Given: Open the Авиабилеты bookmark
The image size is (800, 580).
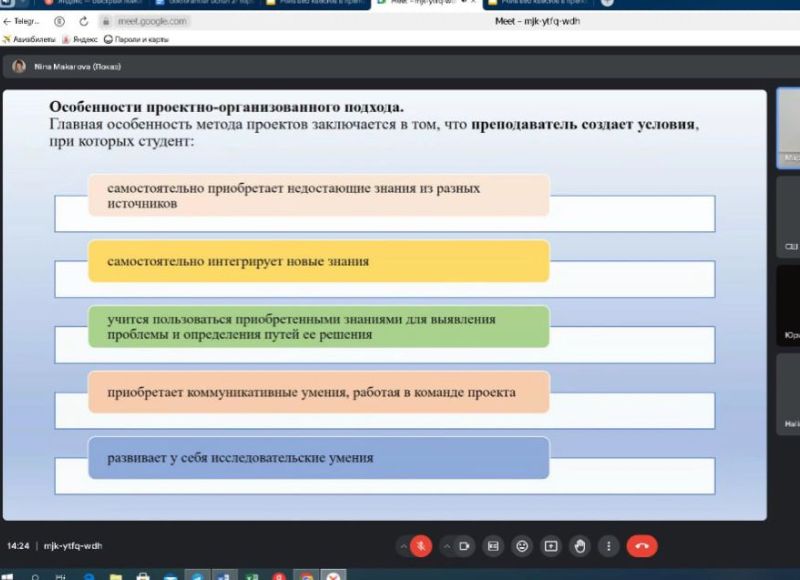Looking at the screenshot, I should [28, 40].
